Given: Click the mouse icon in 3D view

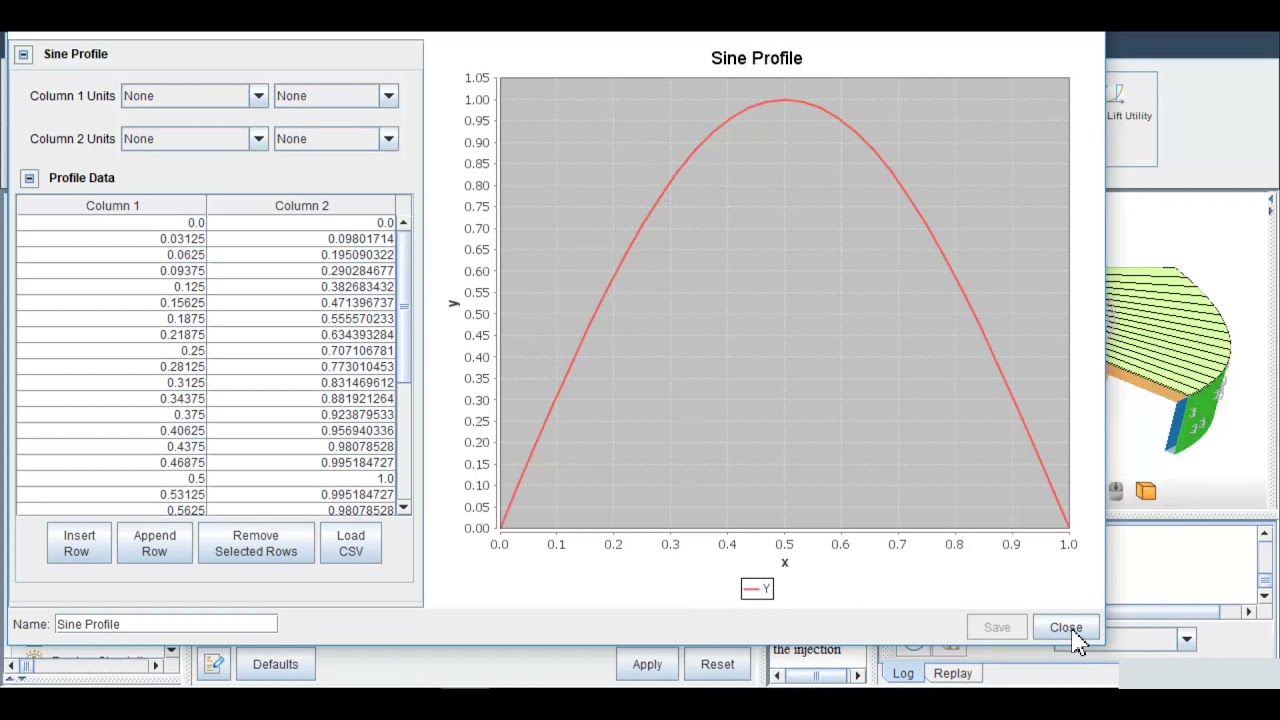Looking at the screenshot, I should (x=1115, y=491).
